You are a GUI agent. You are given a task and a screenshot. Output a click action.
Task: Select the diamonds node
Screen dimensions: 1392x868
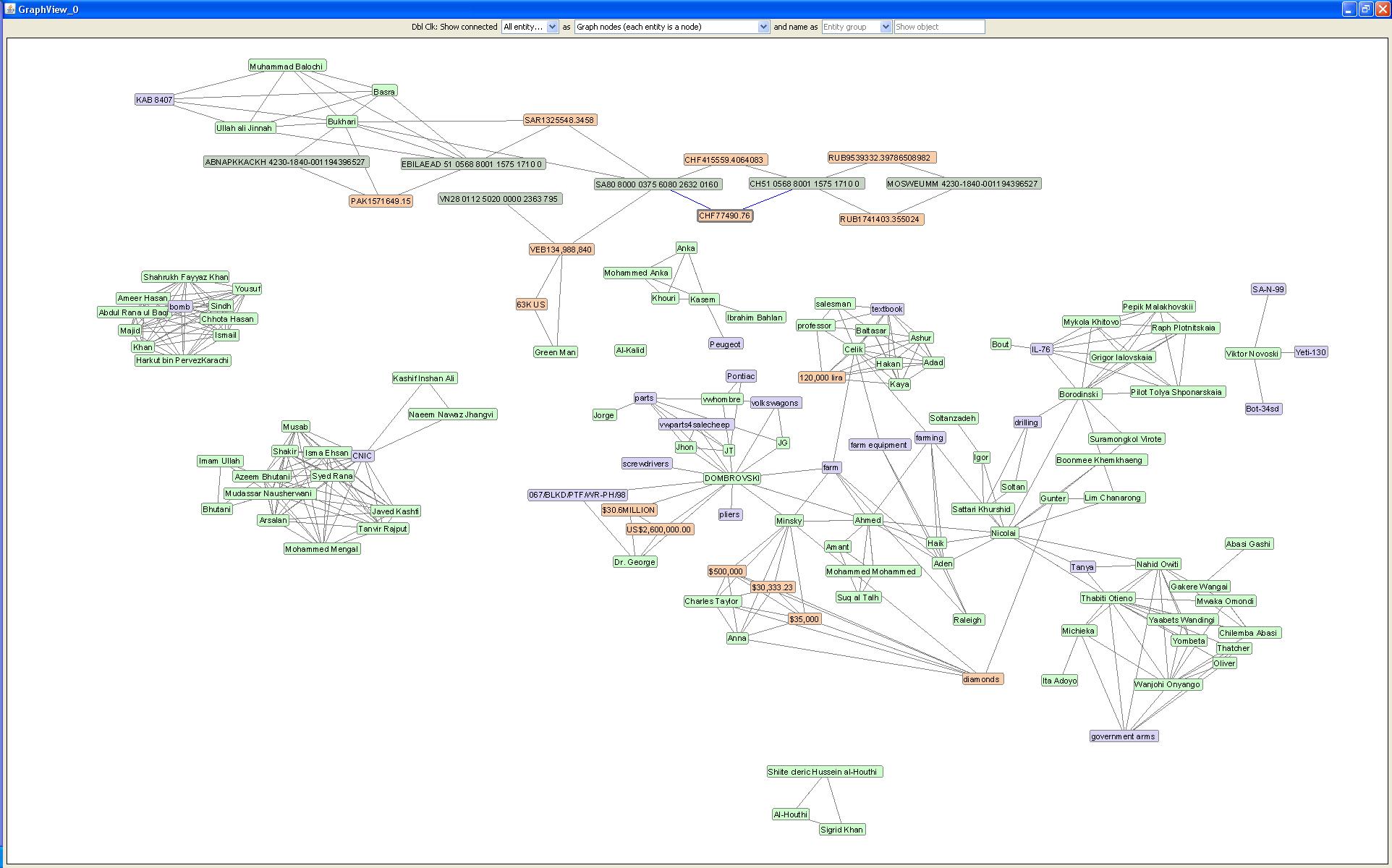982,679
